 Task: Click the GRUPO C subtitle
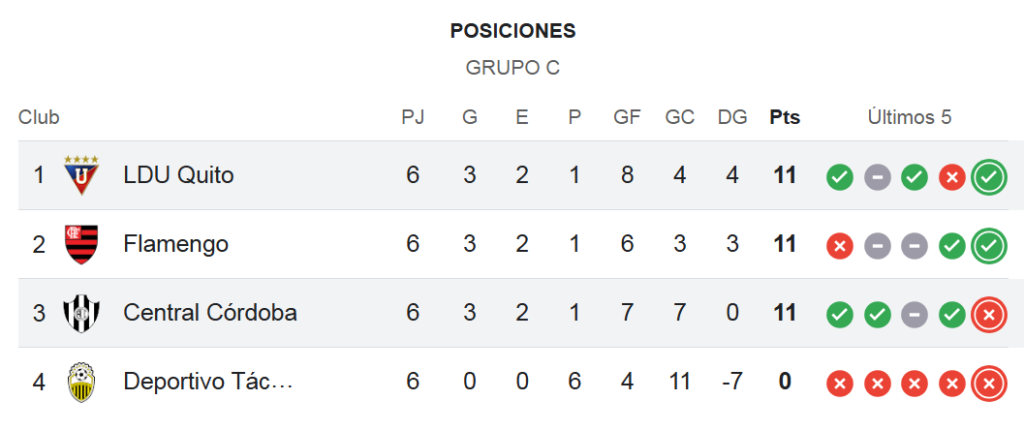513,68
